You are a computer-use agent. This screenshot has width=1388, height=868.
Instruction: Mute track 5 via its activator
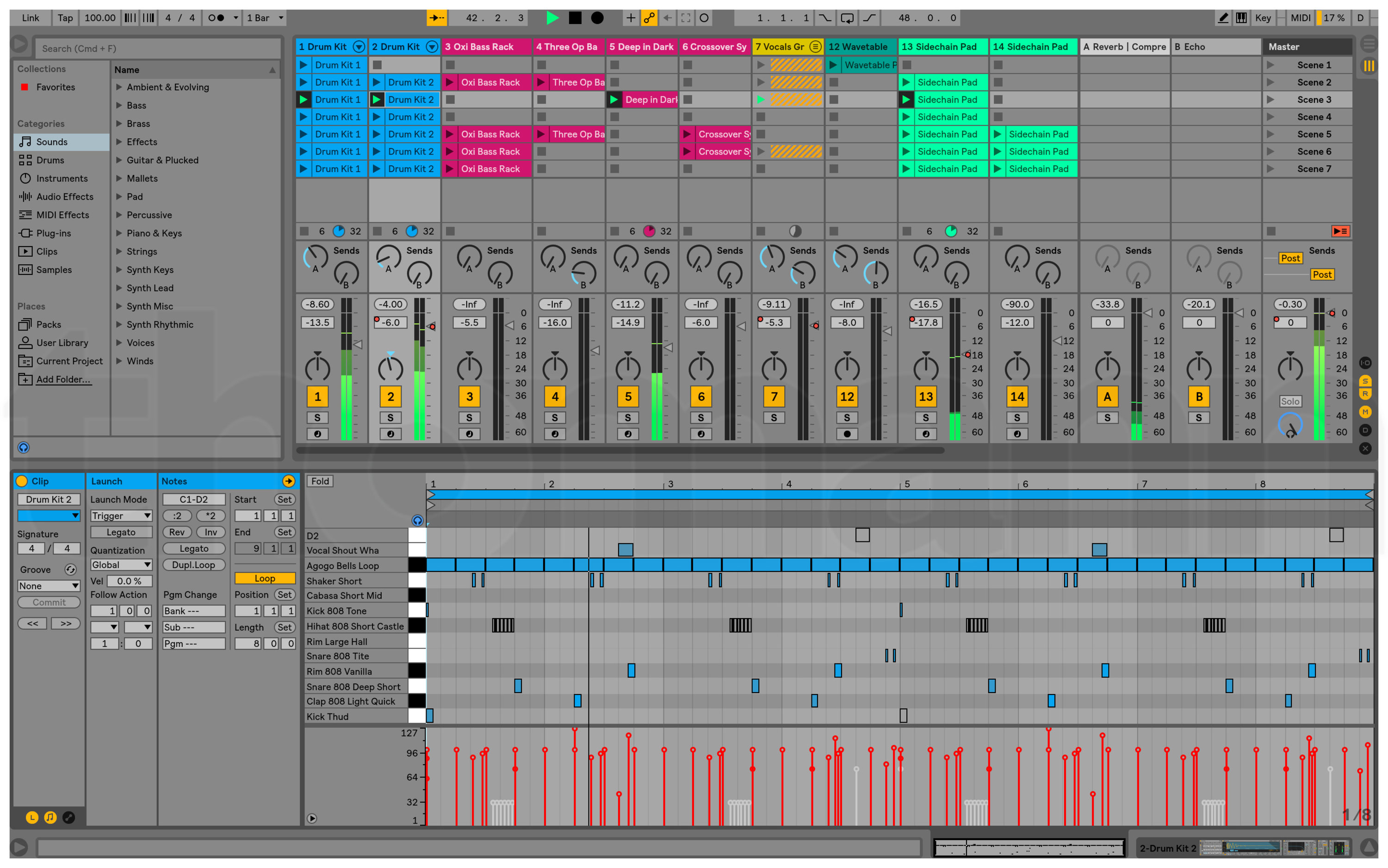tap(627, 396)
